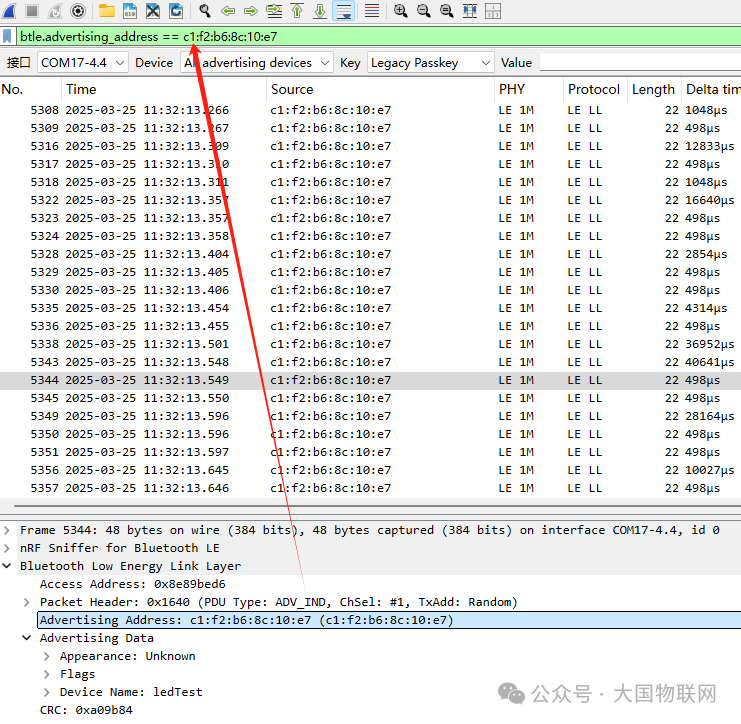The height and width of the screenshot is (724, 741).
Task: Select the Advertising Address tree line
Action: tap(389, 620)
